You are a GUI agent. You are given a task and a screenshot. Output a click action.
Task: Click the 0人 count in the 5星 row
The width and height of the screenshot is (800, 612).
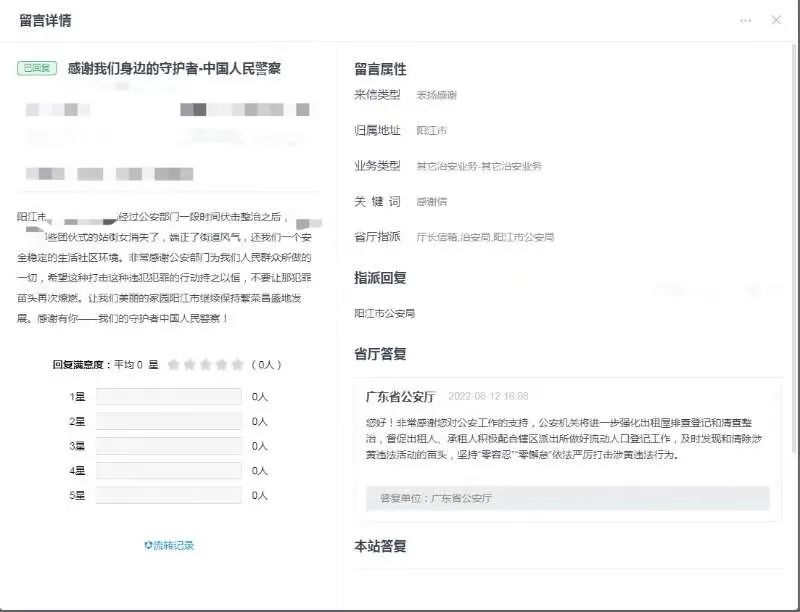coord(260,495)
